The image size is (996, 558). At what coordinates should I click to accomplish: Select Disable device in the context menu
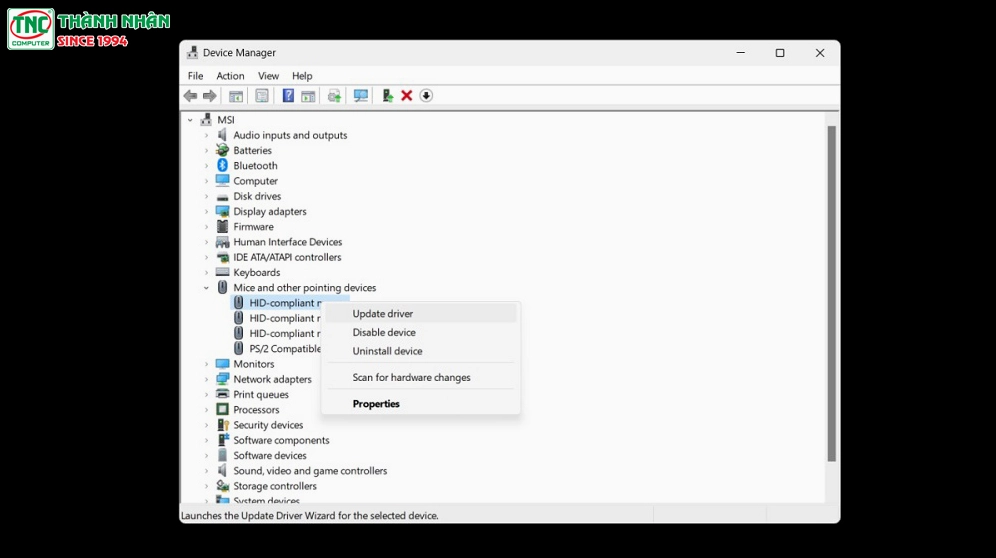click(x=384, y=333)
